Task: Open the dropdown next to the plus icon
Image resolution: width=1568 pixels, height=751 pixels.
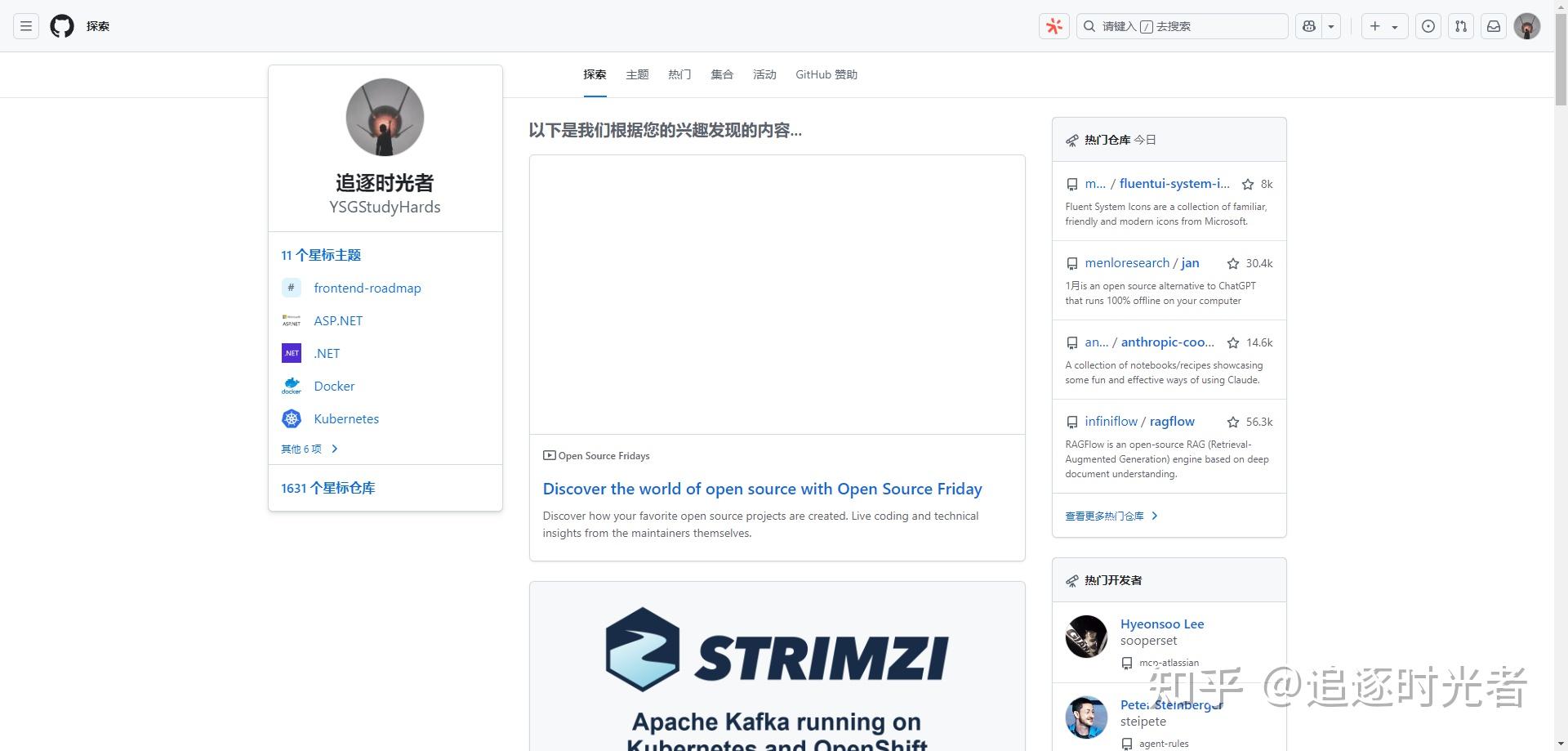Action: pos(1394,26)
